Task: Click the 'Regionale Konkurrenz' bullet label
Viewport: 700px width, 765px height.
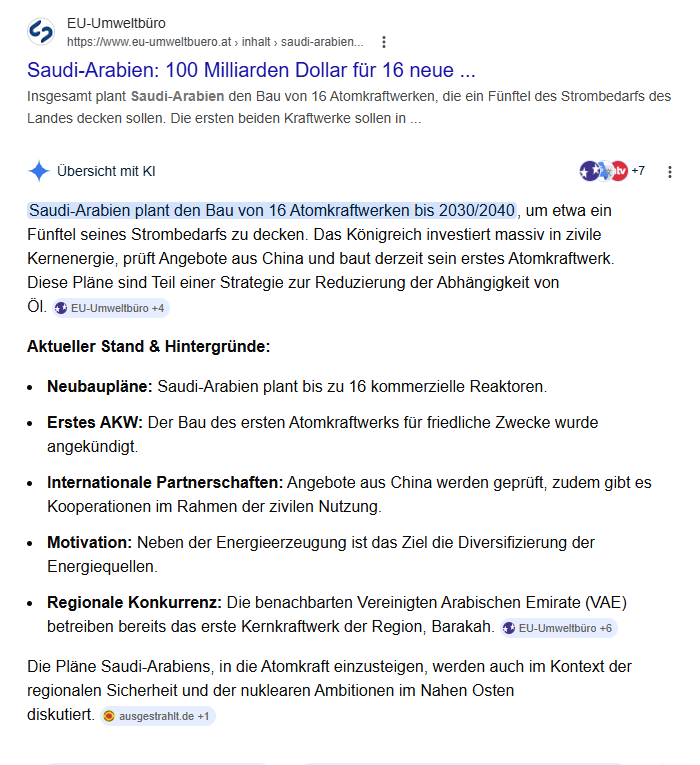Action: tap(134, 603)
